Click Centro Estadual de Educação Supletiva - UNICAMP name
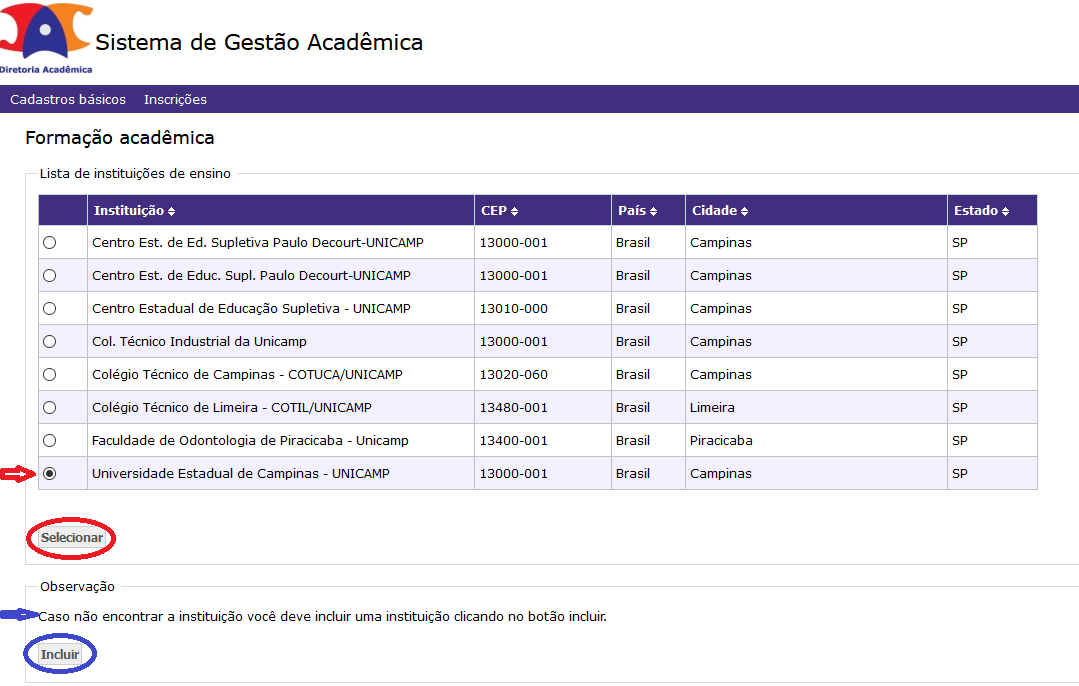This screenshot has height=686, width=1079. (x=251, y=309)
